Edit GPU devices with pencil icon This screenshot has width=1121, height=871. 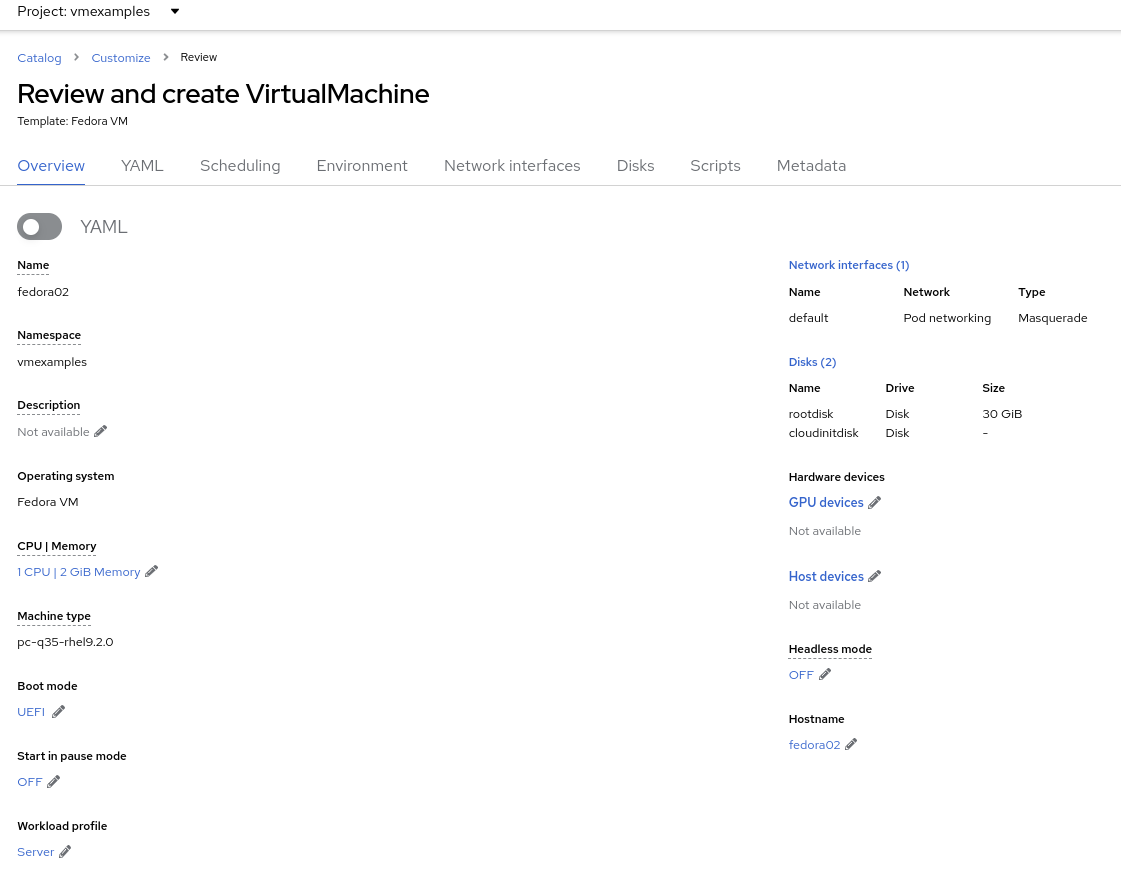point(875,503)
